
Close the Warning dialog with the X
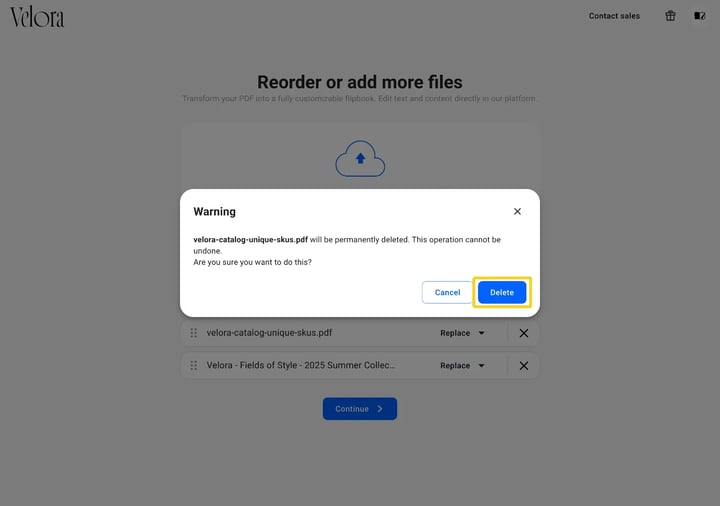[x=517, y=211]
